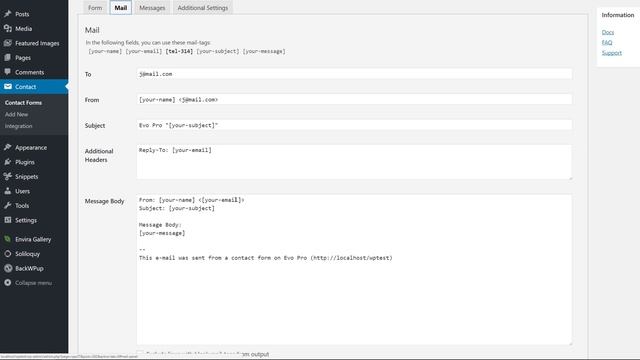Click the [tel-314] mail-tag

tap(179, 51)
